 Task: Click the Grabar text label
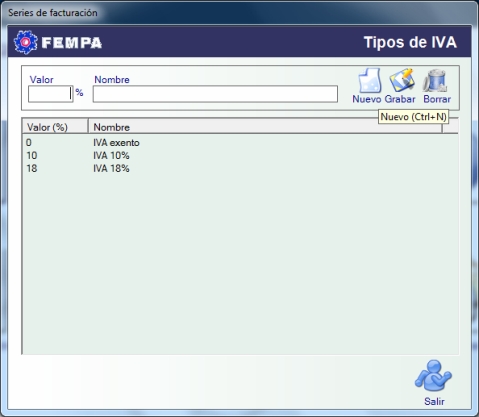pyautogui.click(x=400, y=99)
